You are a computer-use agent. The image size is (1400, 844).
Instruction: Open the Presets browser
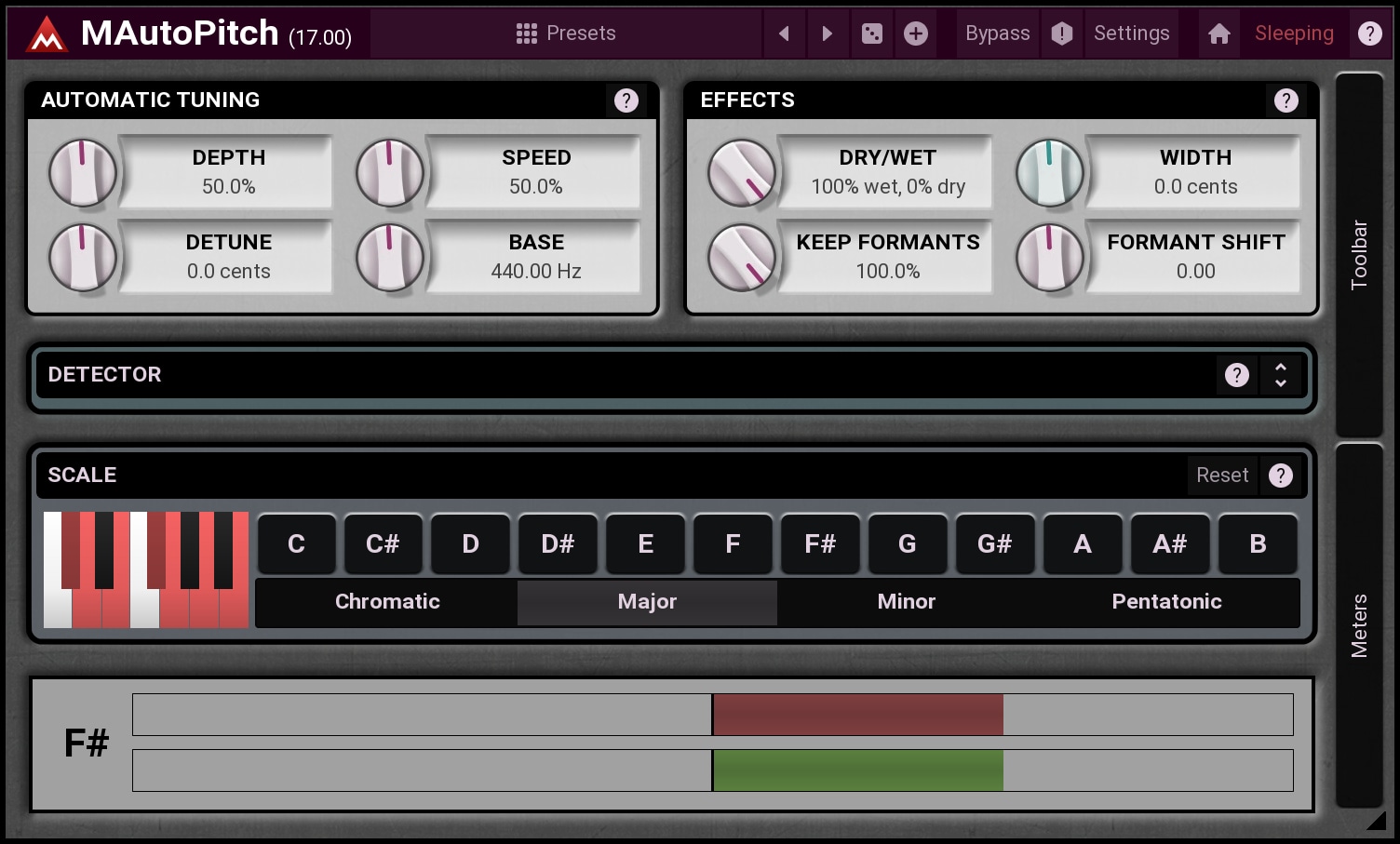pyautogui.click(x=566, y=34)
